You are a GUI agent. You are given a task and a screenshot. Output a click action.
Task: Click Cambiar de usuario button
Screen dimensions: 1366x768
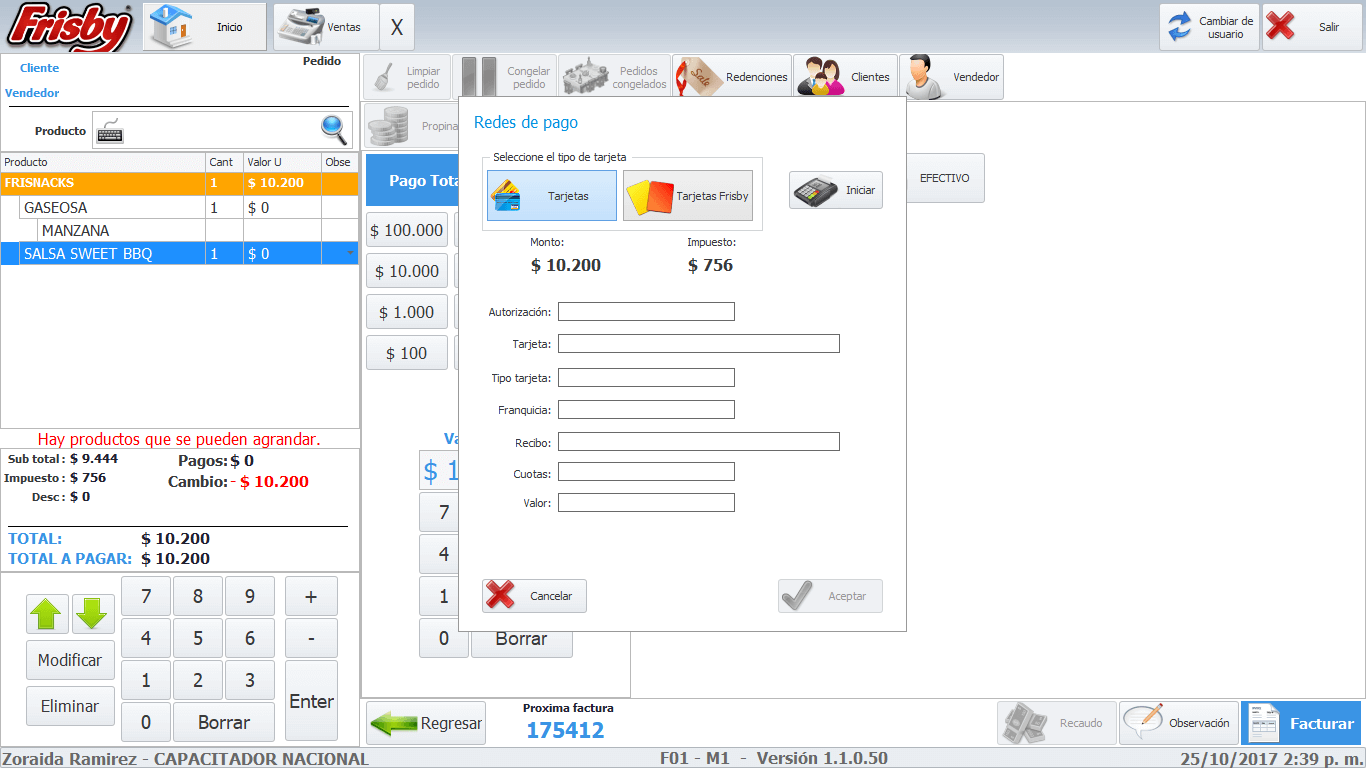[x=1209, y=27]
